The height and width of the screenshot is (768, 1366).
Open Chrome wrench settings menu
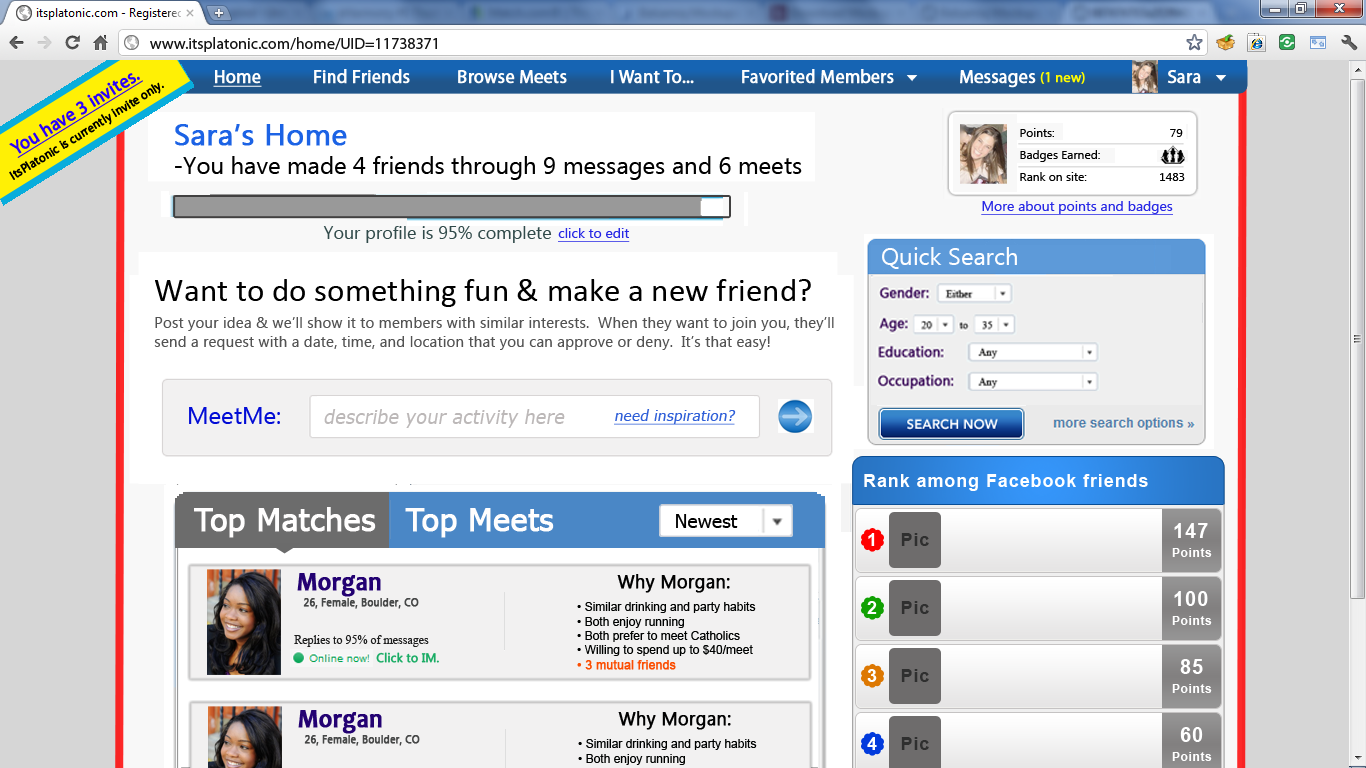(1349, 43)
